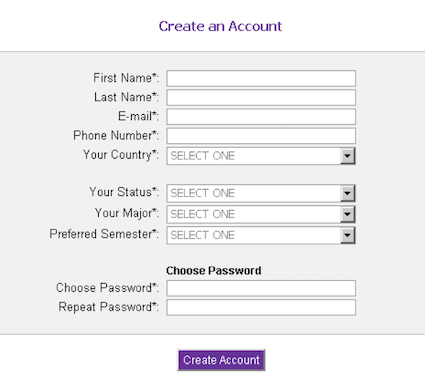425x388 pixels.
Task: Click the Your Country SELECT ONE box
Action: click(261, 156)
